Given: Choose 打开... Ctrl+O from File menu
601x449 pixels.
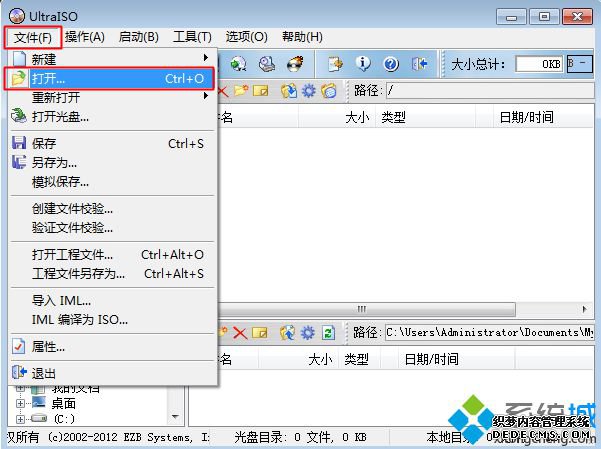Looking at the screenshot, I should pos(110,79).
